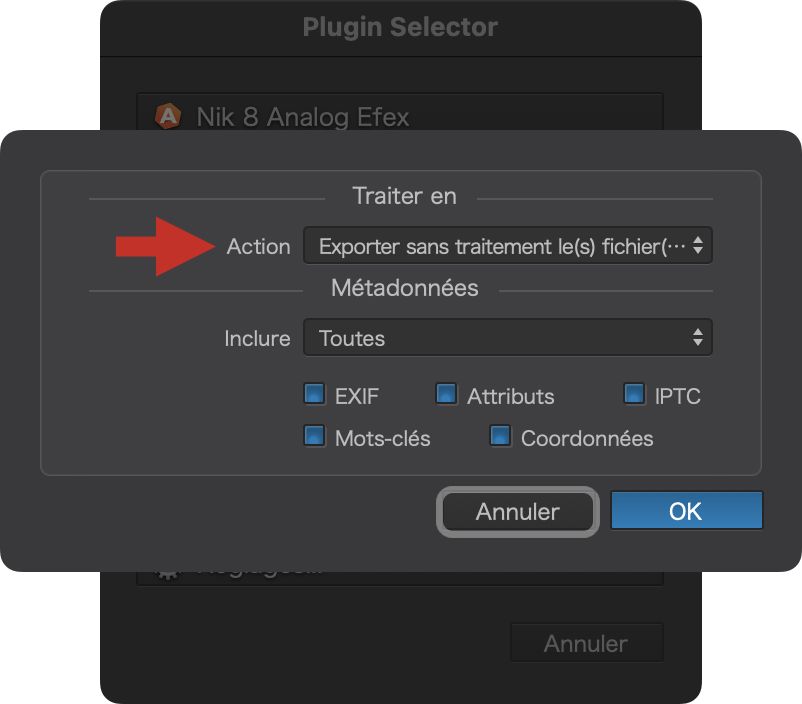Toggle the Coordonnées checkbox
Viewport: 802px width, 704px height.
(501, 436)
